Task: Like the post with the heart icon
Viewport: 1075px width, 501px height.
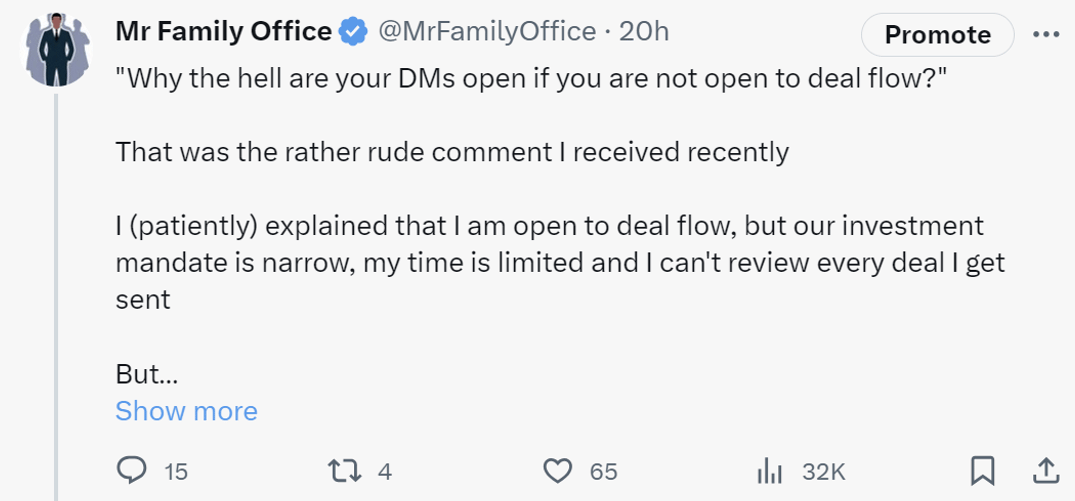Action: coord(557,471)
